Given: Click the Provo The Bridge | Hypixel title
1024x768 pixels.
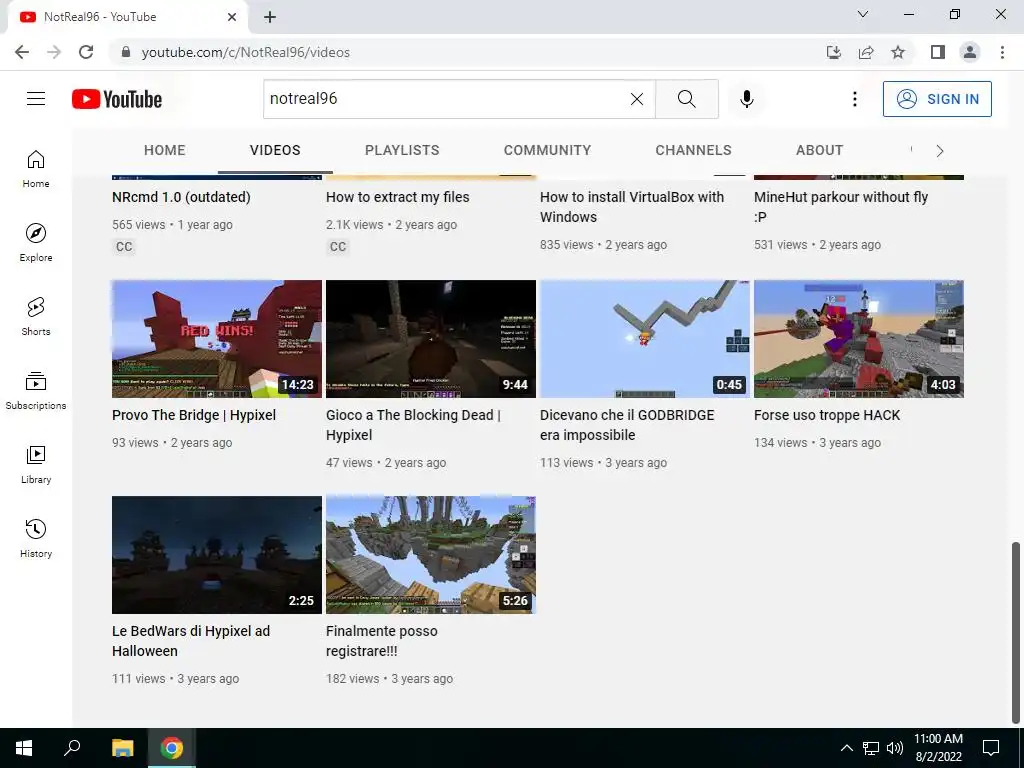Looking at the screenshot, I should click(x=194, y=415).
